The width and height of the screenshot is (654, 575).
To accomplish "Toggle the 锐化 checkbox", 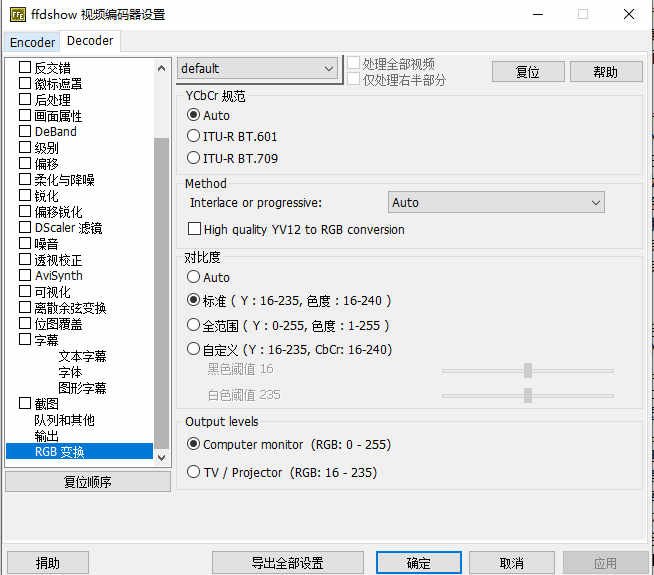I will pyautogui.click(x=25, y=195).
